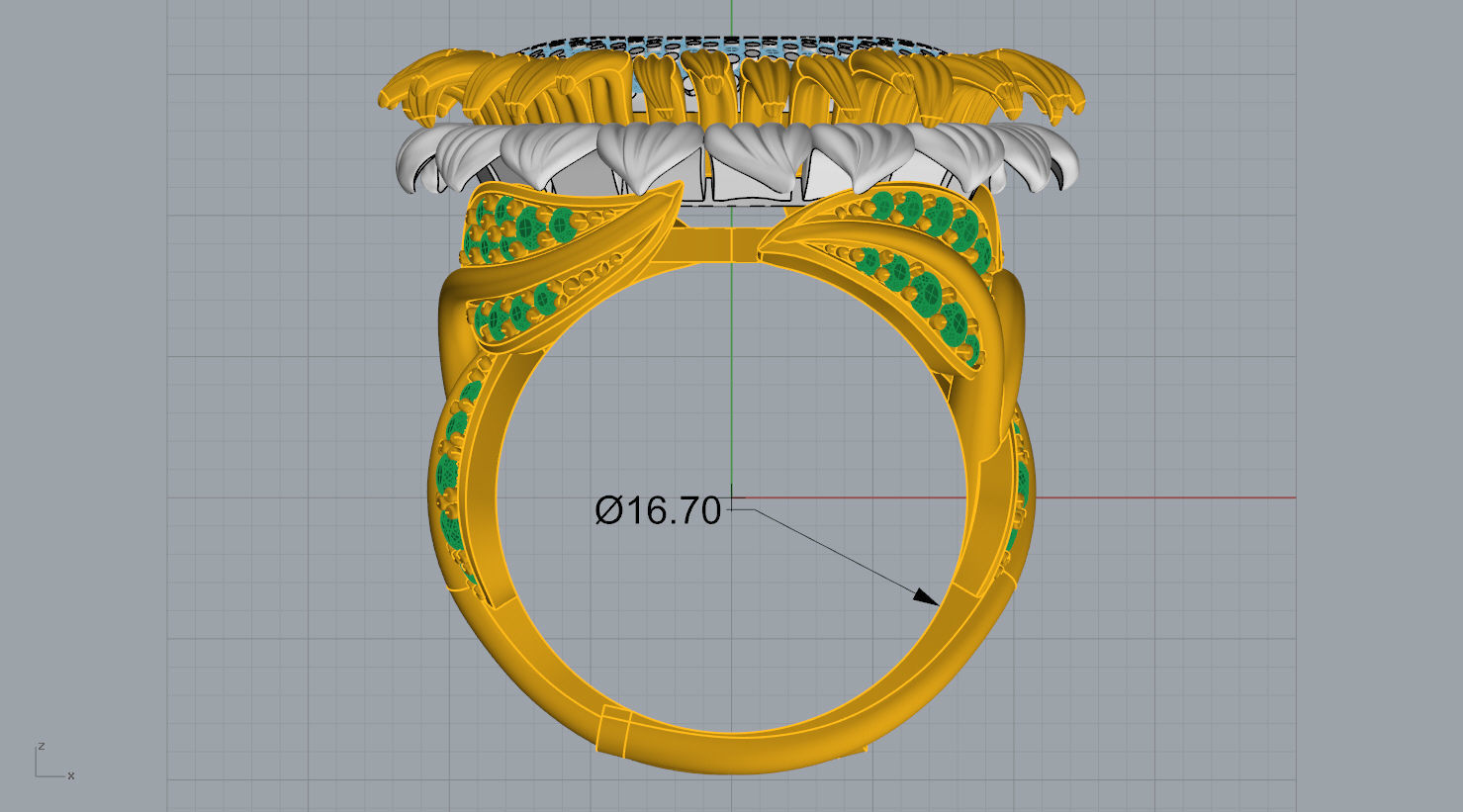Screen dimensions: 1463x812
Task: Select the small rectangular block at shank bottom
Action: click(612, 731)
